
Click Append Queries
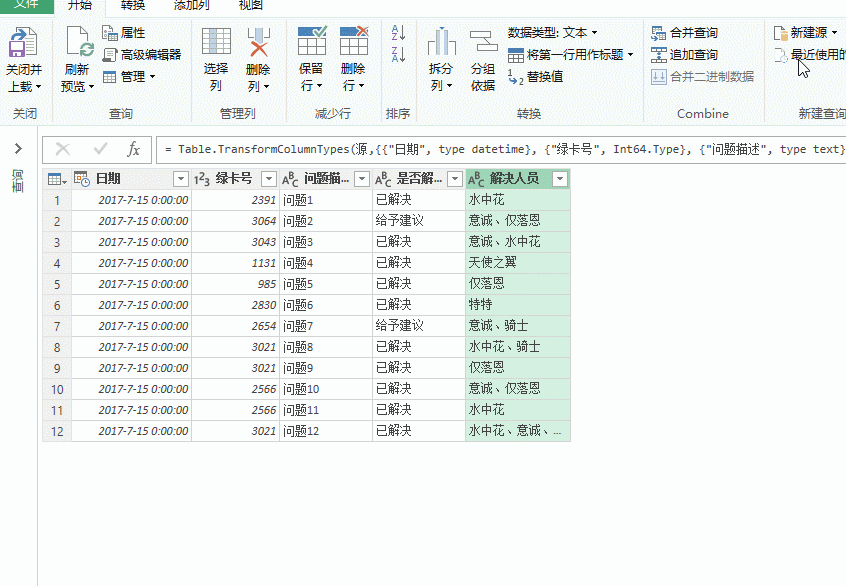click(684, 54)
